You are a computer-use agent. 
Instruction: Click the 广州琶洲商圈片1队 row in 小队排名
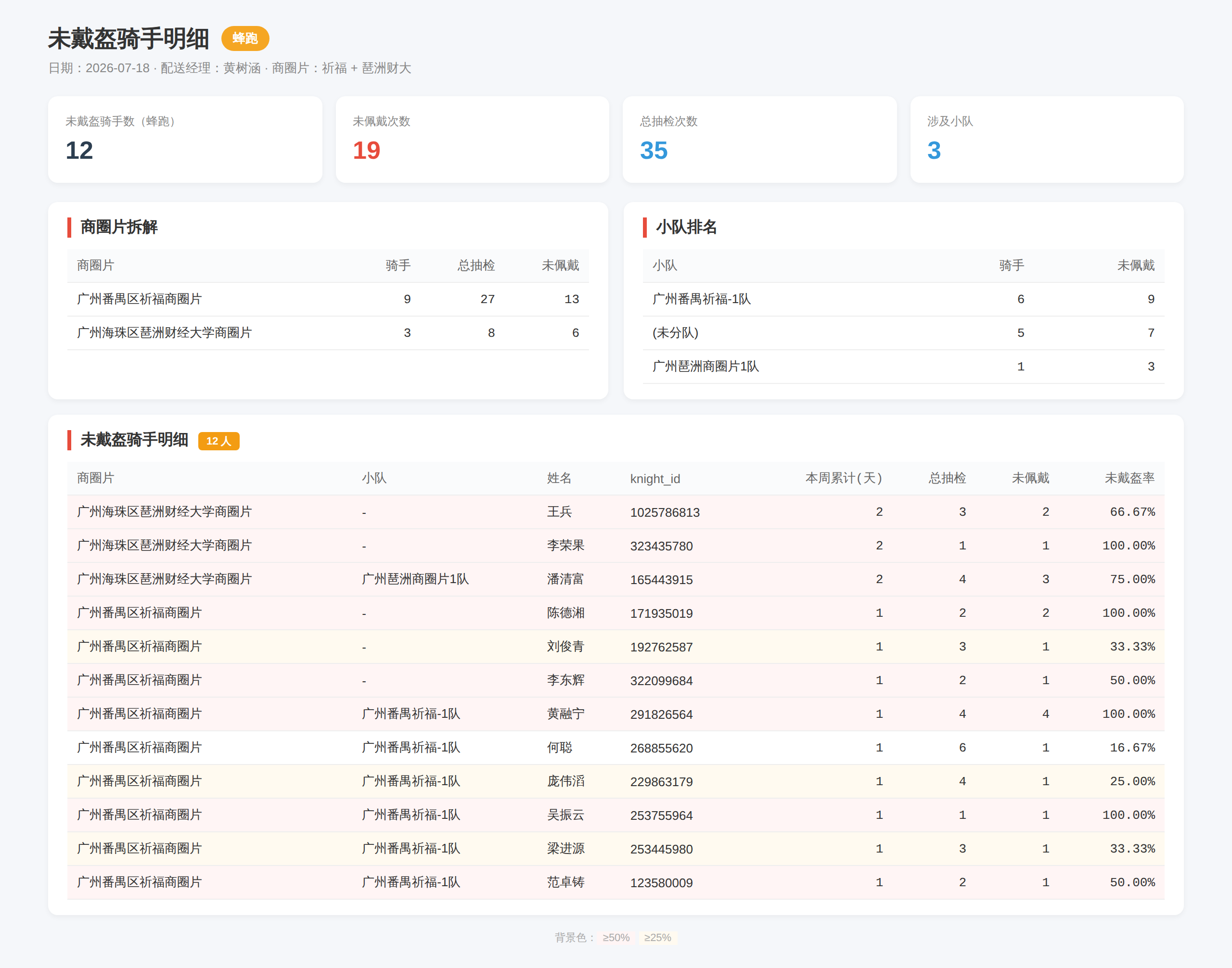pyautogui.click(x=903, y=366)
